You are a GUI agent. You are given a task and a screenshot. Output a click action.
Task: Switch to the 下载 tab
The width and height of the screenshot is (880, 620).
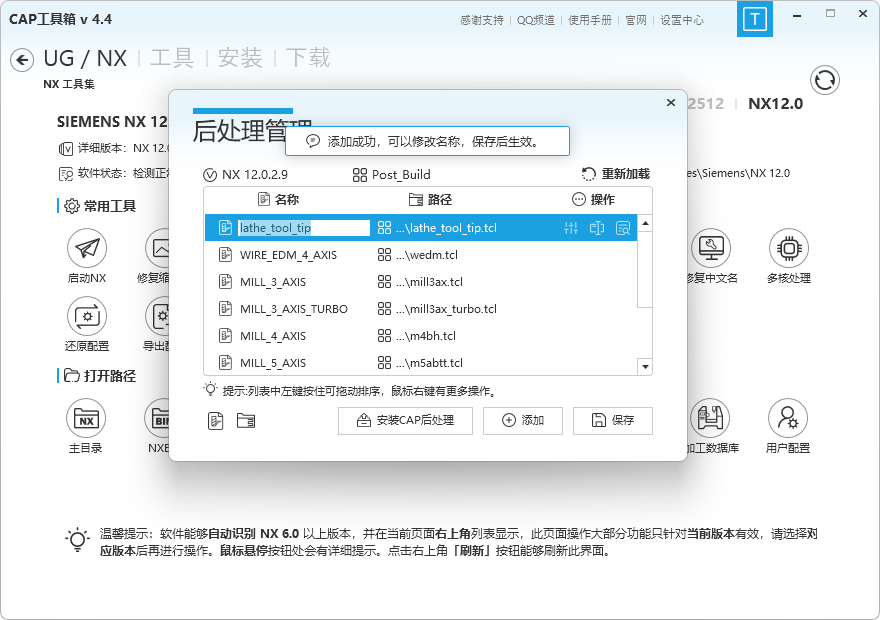click(307, 58)
